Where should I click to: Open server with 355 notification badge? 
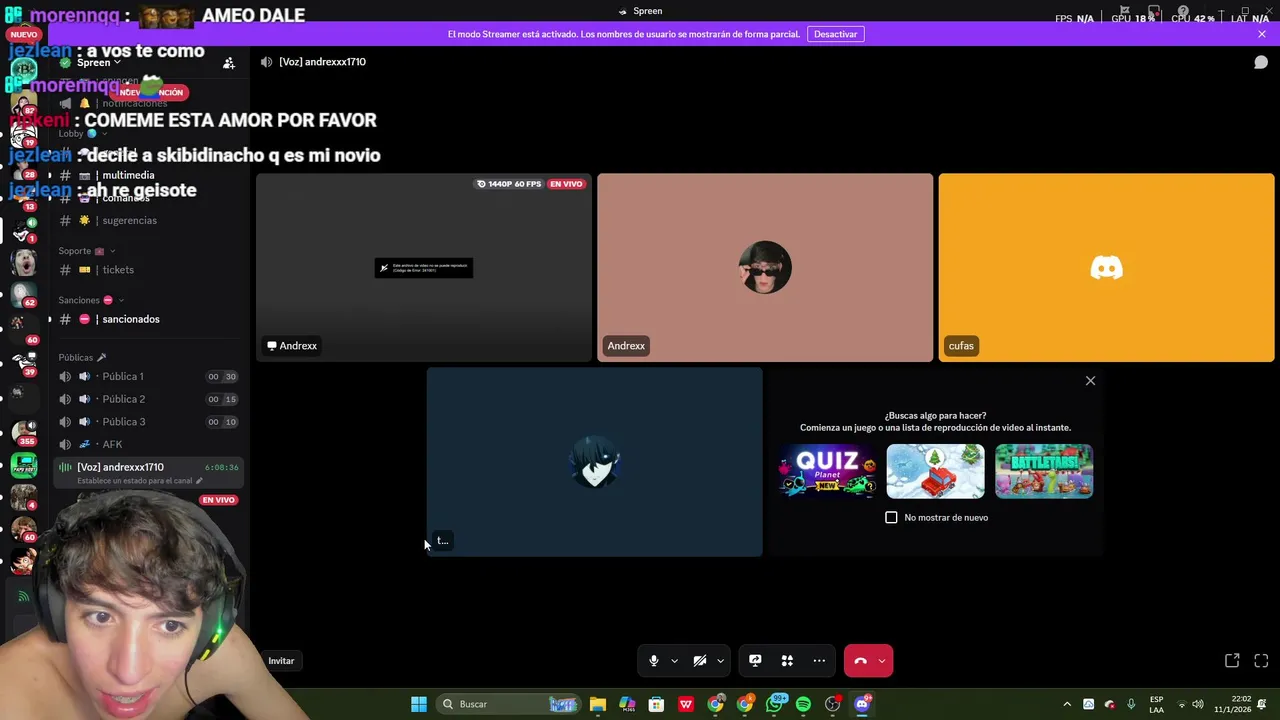[x=23, y=434]
